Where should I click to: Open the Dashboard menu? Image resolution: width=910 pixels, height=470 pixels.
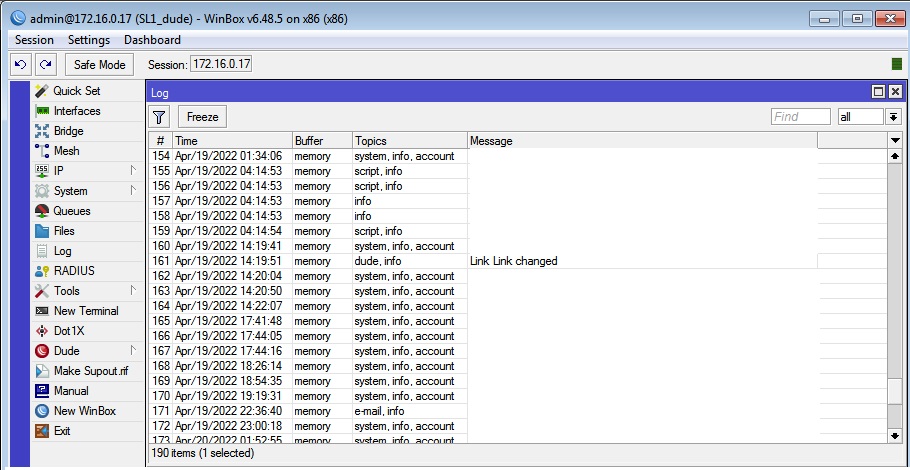click(152, 40)
